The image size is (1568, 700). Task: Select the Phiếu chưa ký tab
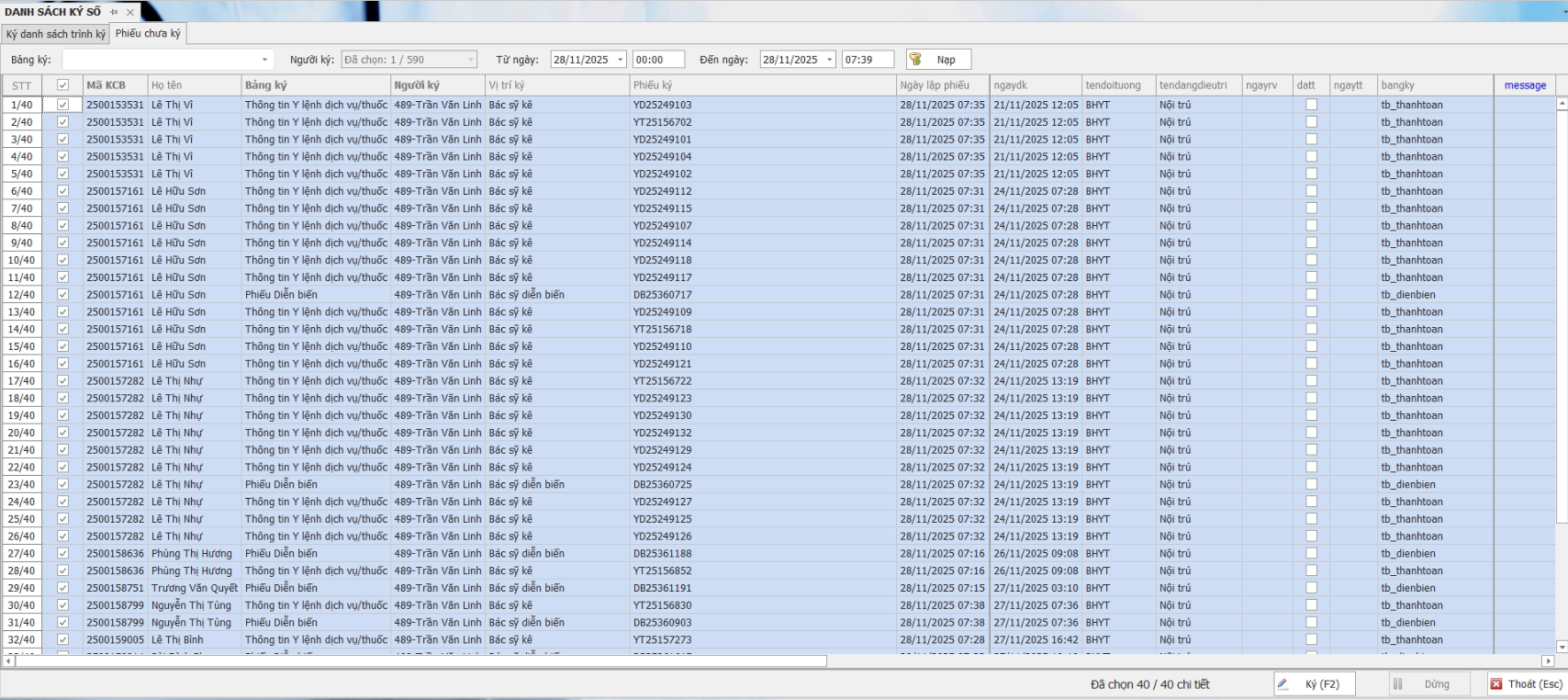click(148, 34)
